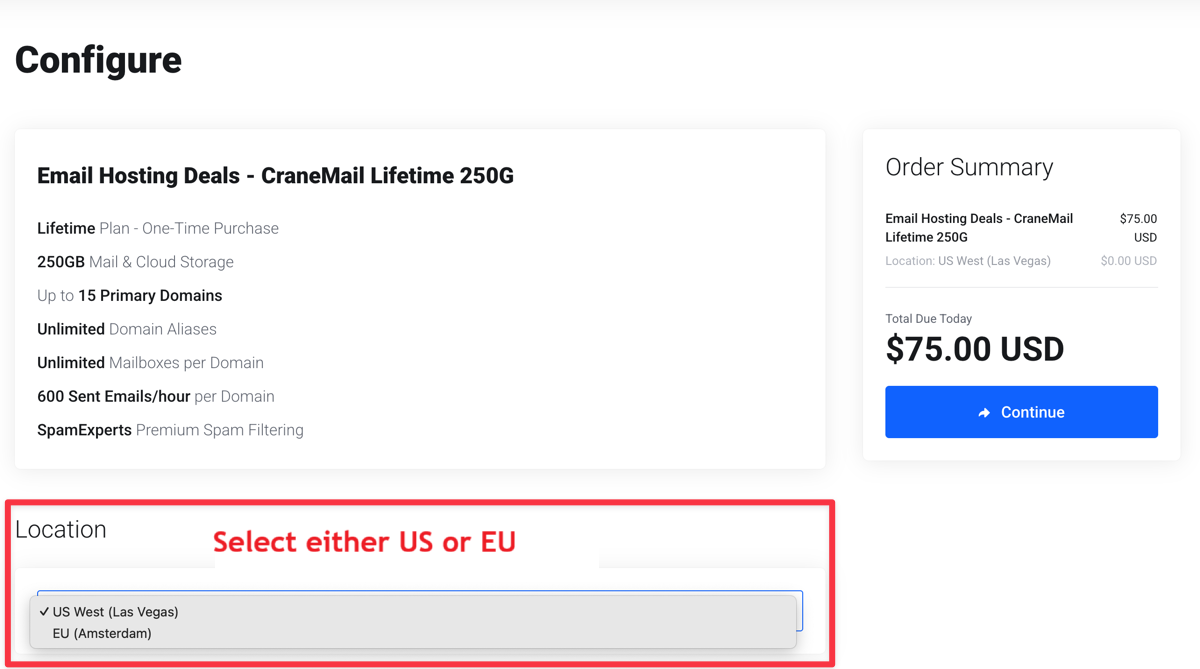Click the CraneMail Lifetime 250G product title
This screenshot has height=669, width=1200.
click(x=275, y=176)
